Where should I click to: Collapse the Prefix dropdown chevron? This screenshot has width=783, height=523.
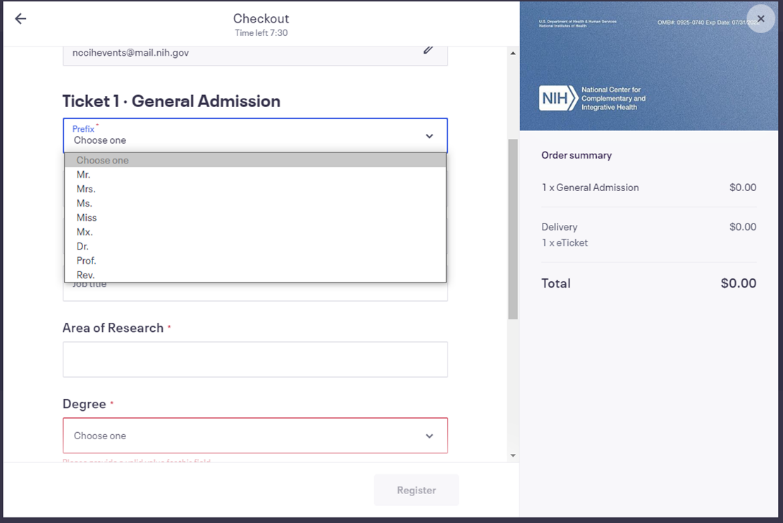(429, 136)
